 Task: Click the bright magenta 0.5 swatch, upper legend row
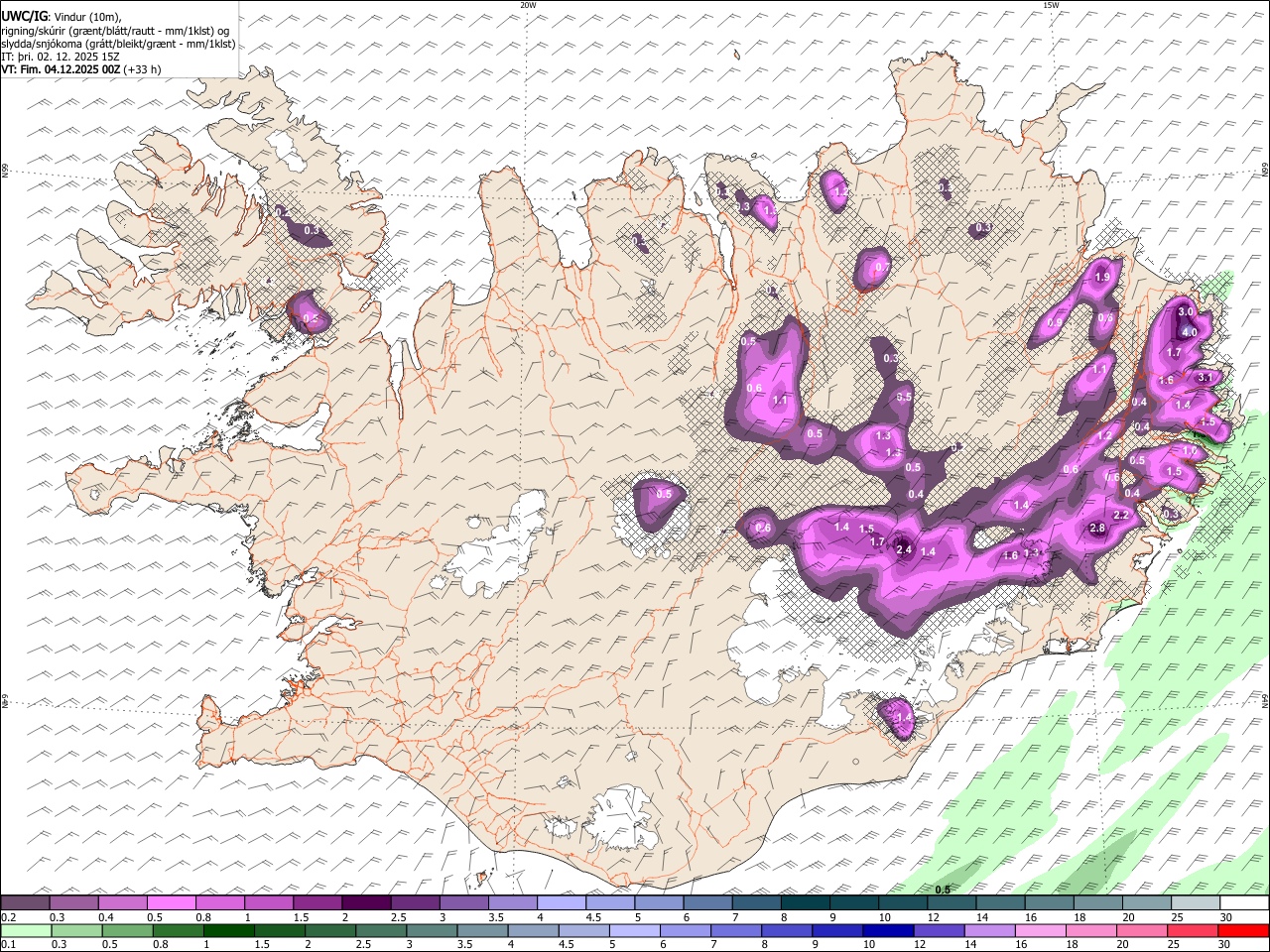click(x=172, y=903)
